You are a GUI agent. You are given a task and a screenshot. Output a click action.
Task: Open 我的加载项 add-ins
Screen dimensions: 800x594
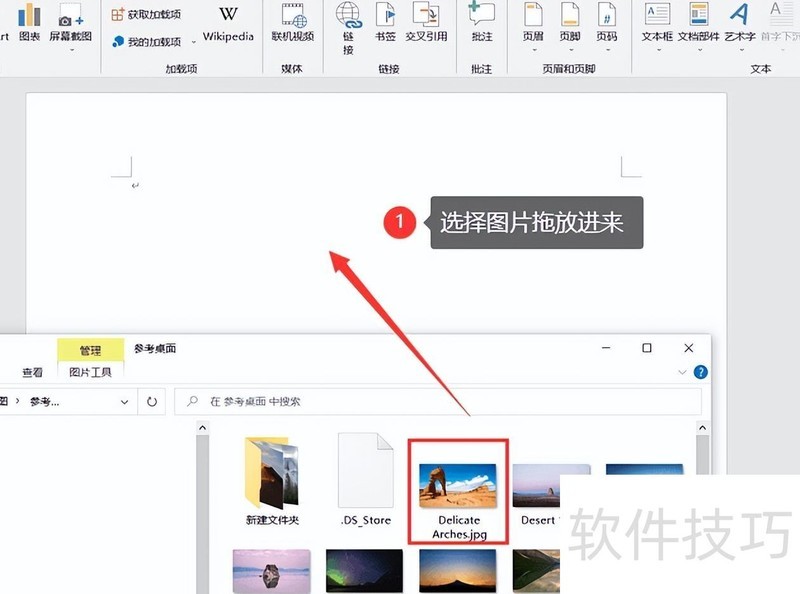click(146, 42)
